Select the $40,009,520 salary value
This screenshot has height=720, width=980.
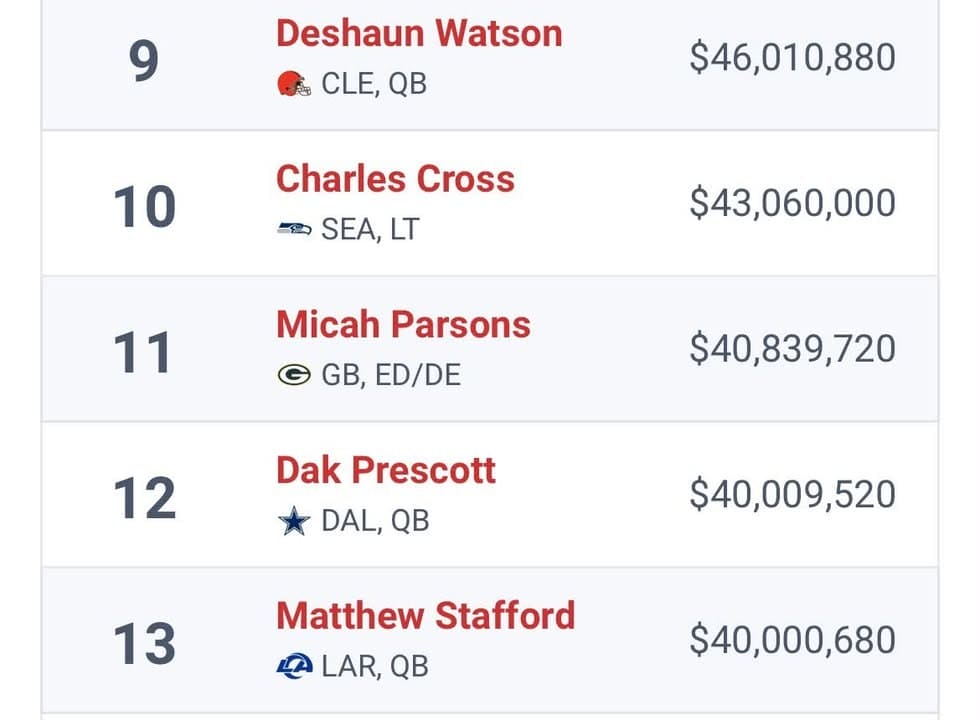tap(792, 494)
